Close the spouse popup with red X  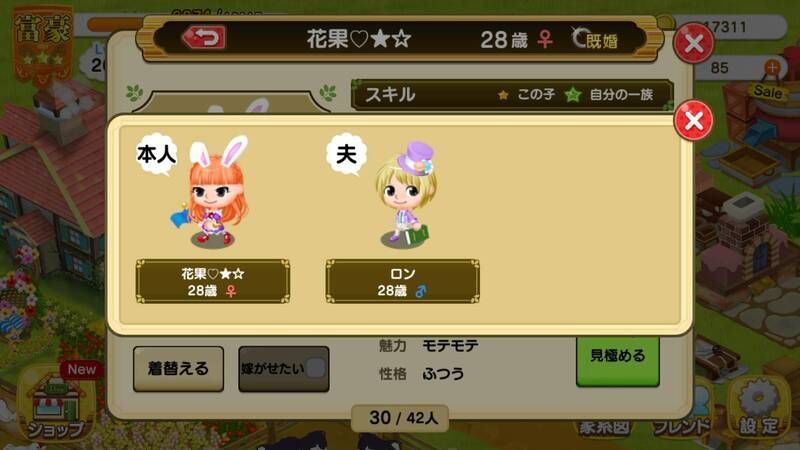[693, 120]
